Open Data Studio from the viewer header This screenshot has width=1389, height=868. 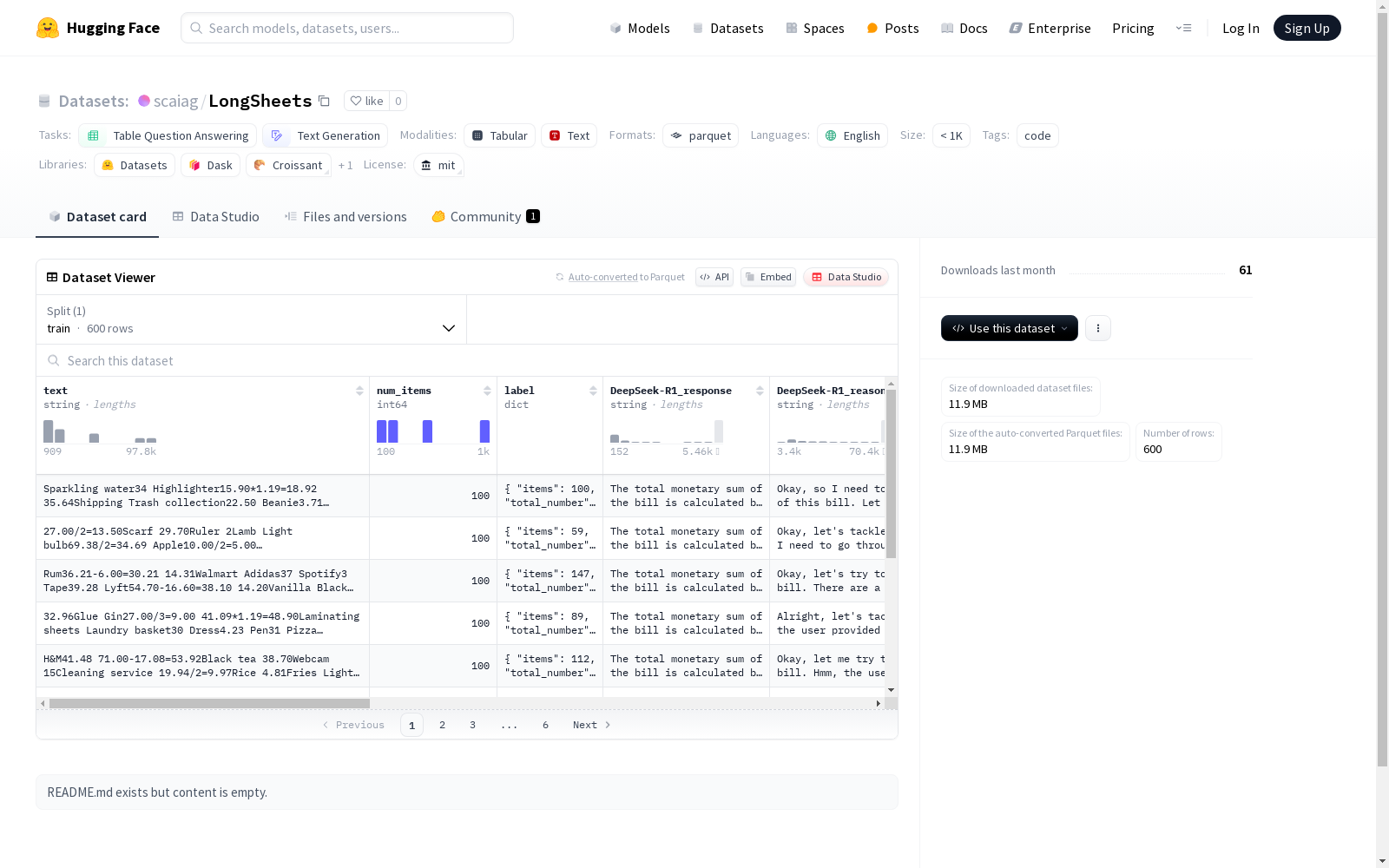coord(846,277)
